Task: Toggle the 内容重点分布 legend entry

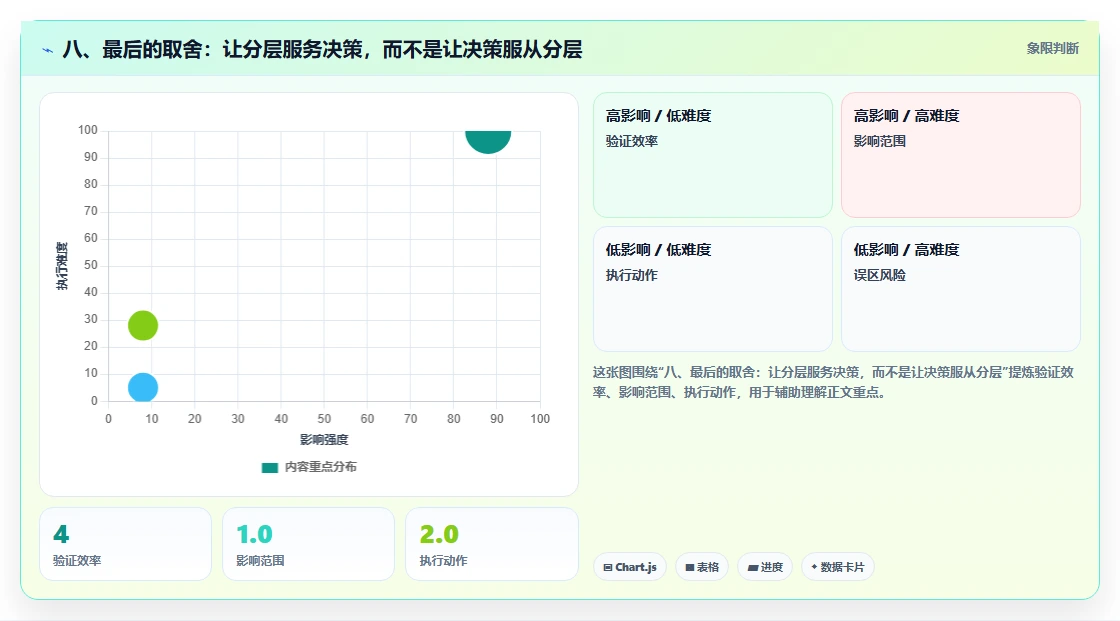Action: click(x=309, y=467)
